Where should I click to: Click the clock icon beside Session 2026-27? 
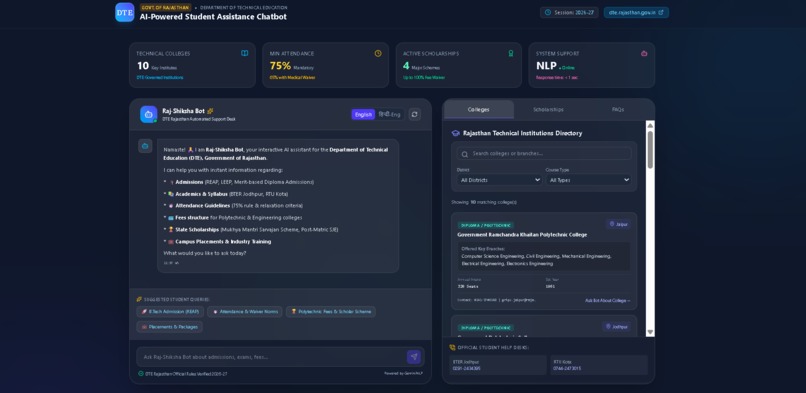click(547, 12)
